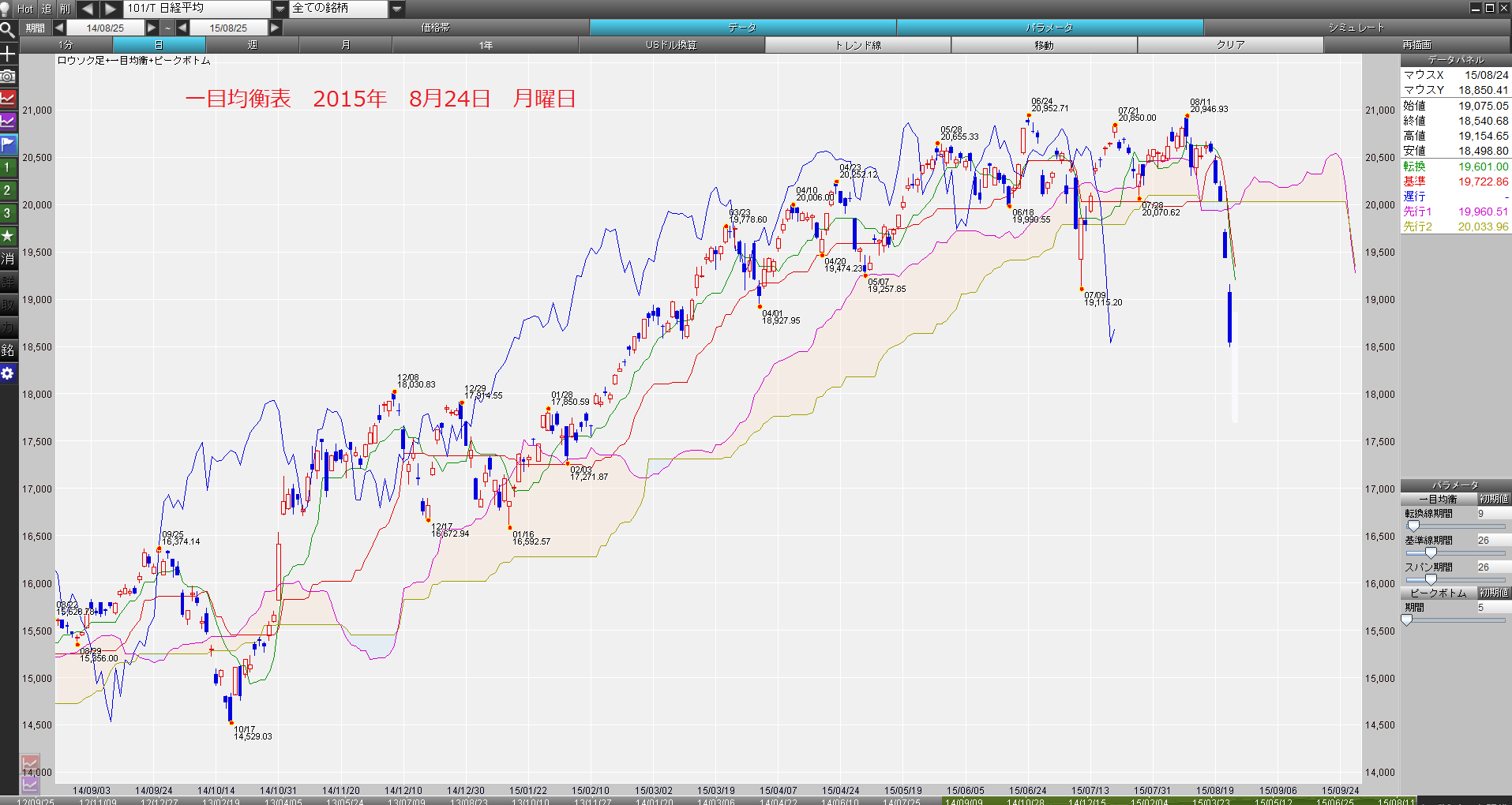Click the 101/T 日経平均 symbol field
The width and height of the screenshot is (1512, 805).
point(197,9)
